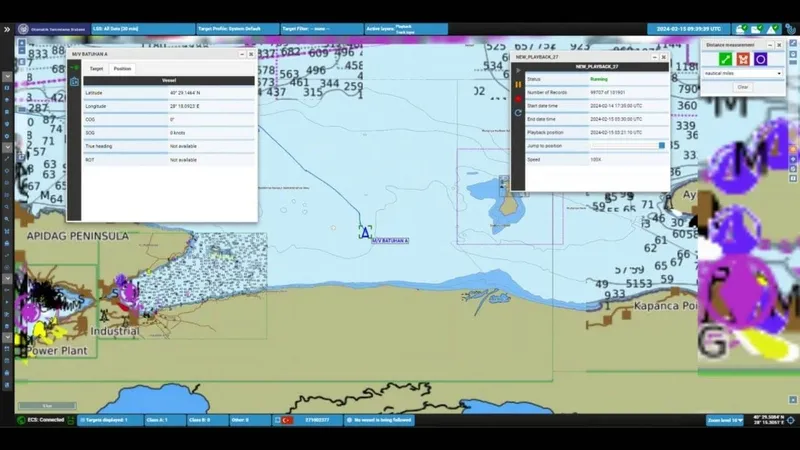The width and height of the screenshot is (800, 450).
Task: Select the purple circle measurement tool
Action: [760, 59]
